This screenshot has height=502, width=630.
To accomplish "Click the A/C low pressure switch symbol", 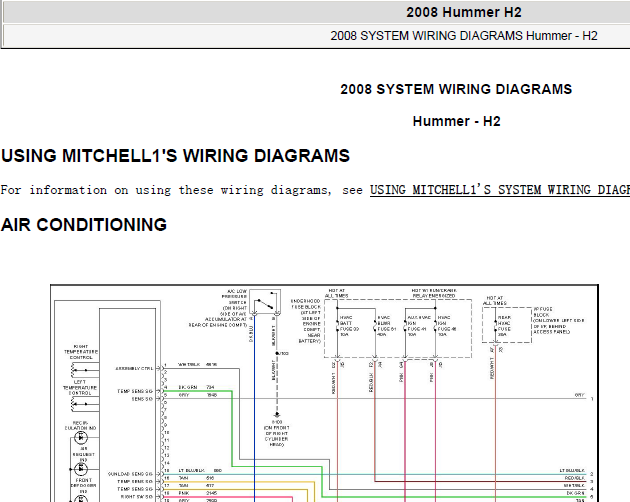I will coord(265,302).
